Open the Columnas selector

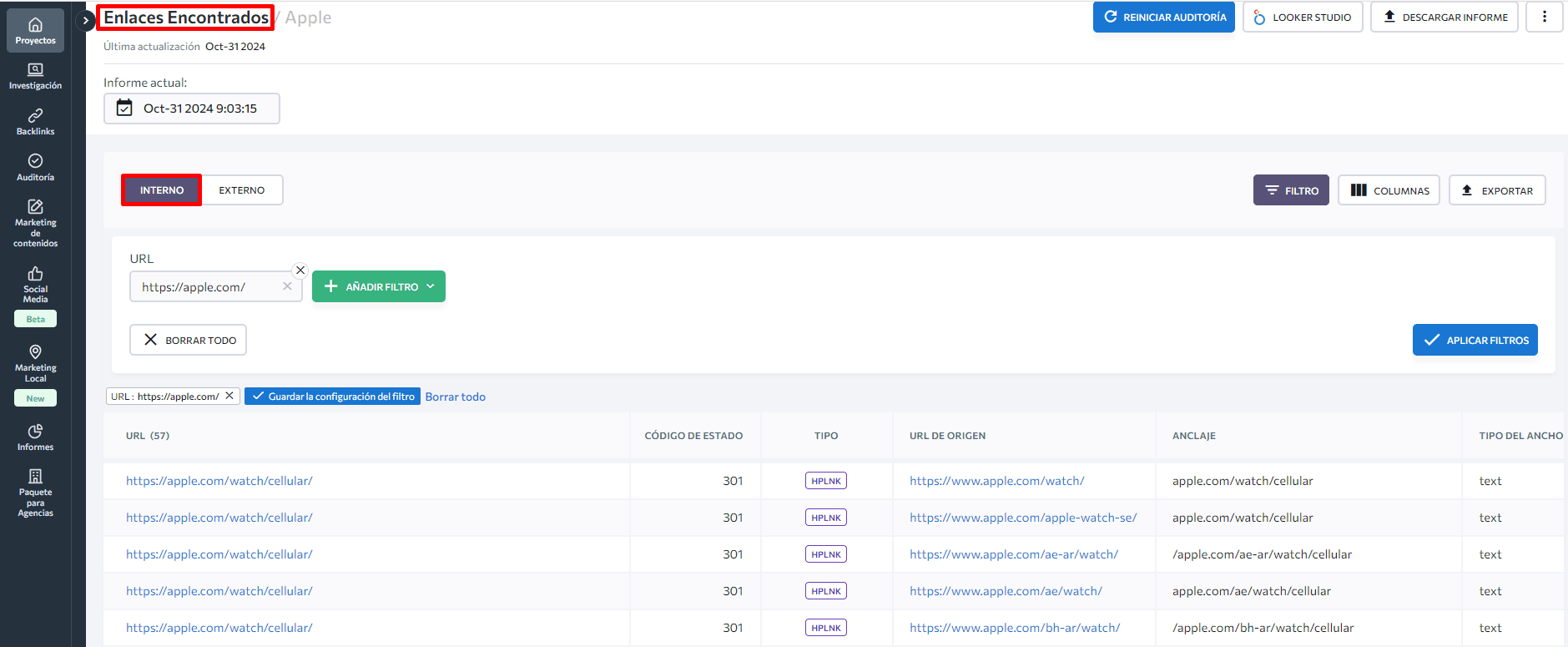point(1389,190)
